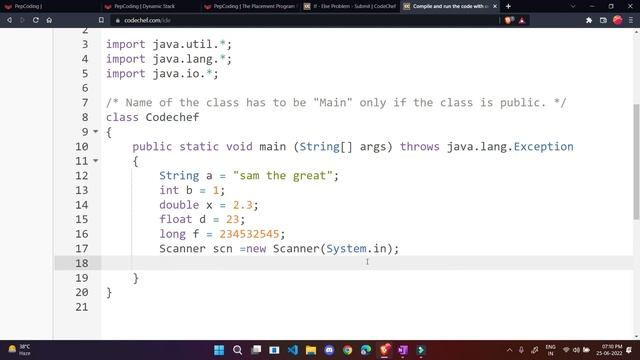Switch to If-Else Problem Submit CodeChef tab
Viewport: 640px width, 360px height.
pos(350,6)
